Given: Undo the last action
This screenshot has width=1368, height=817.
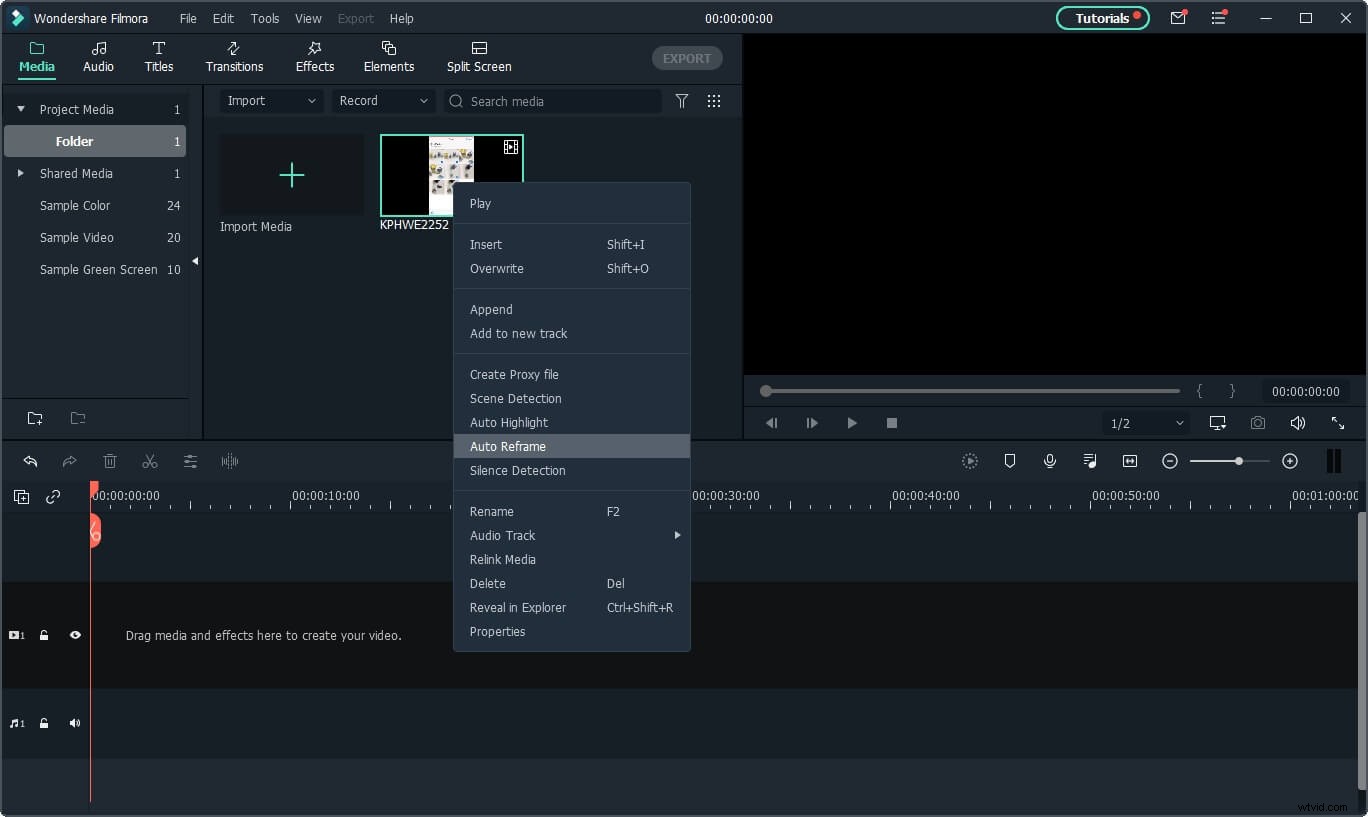Looking at the screenshot, I should pyautogui.click(x=30, y=461).
